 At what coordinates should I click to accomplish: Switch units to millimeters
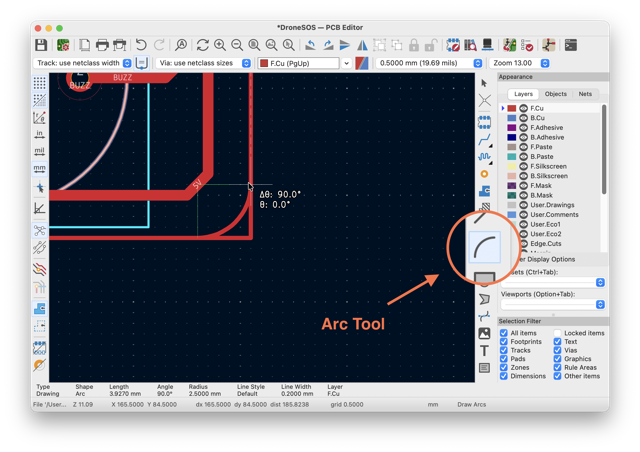[40, 168]
